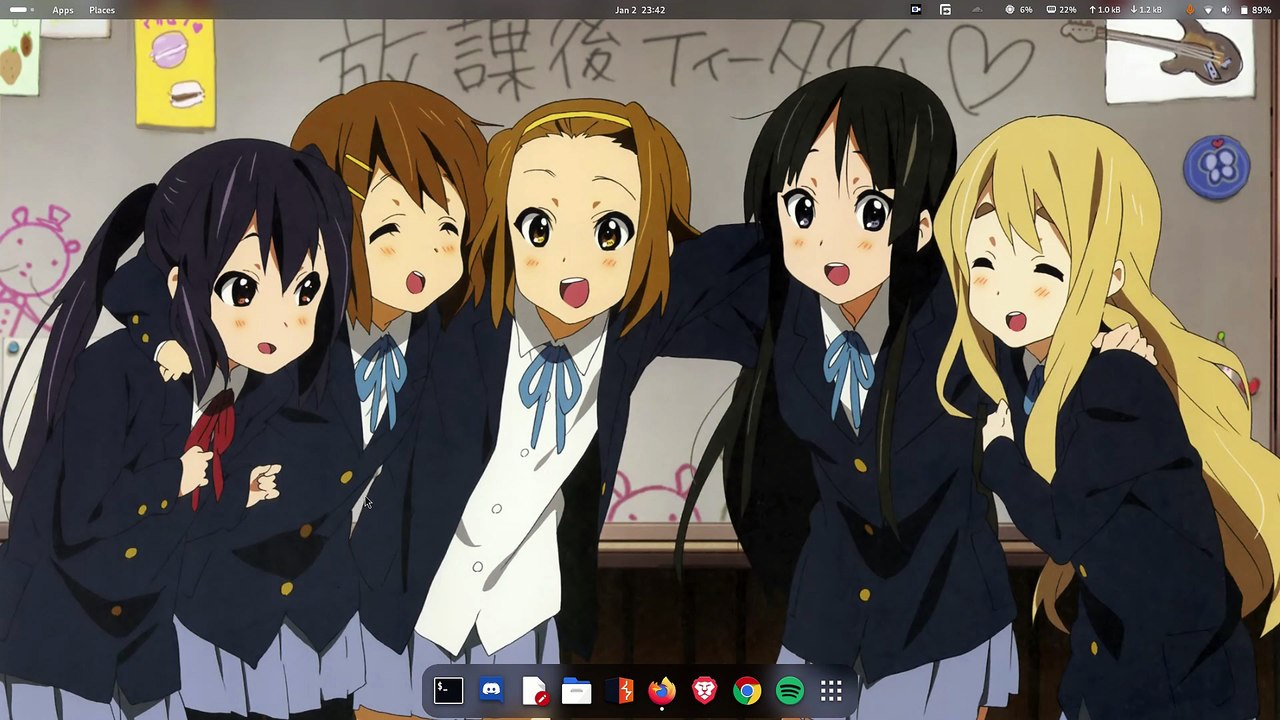Open Firefox from the dock
The height and width of the screenshot is (720, 1280).
click(x=662, y=690)
